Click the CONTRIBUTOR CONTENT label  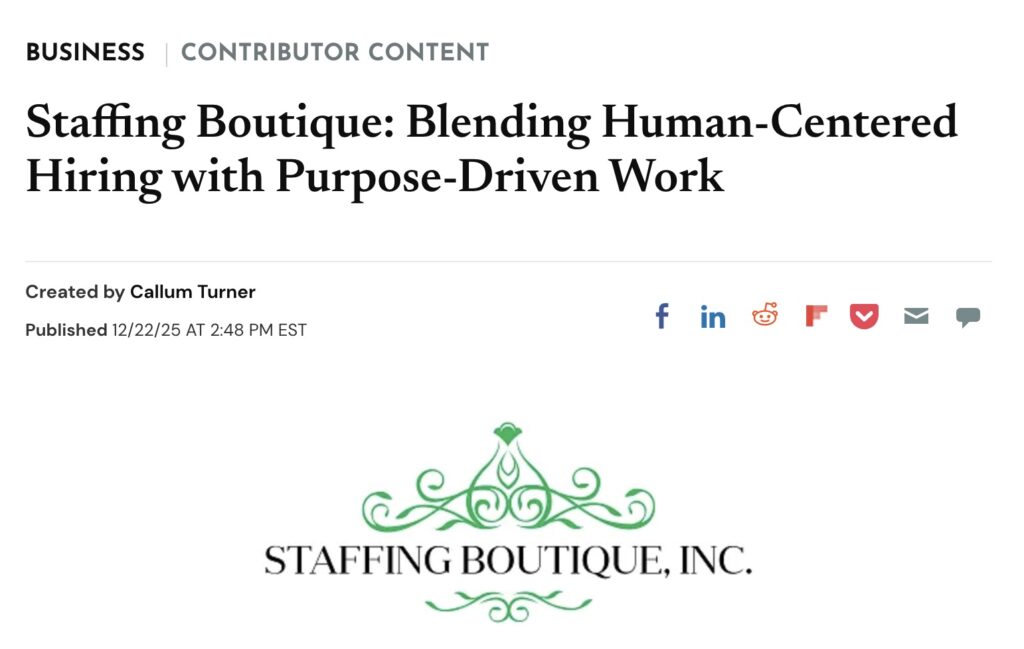pyautogui.click(x=334, y=53)
